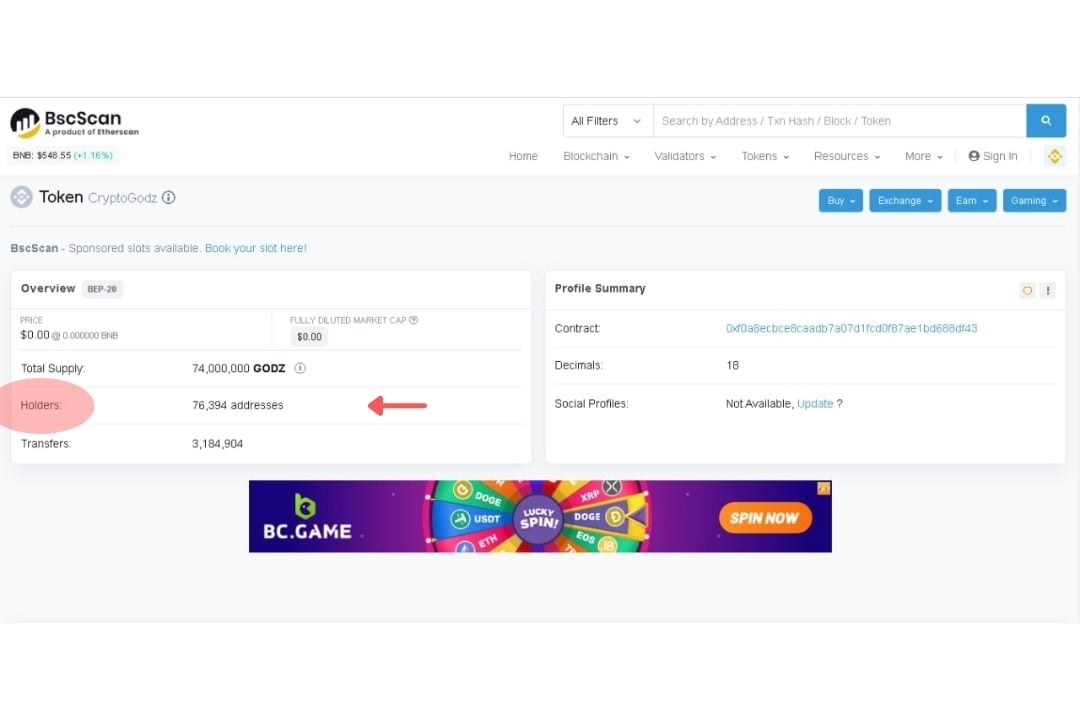1080x720 pixels.
Task: Expand the More menu
Action: coord(924,156)
